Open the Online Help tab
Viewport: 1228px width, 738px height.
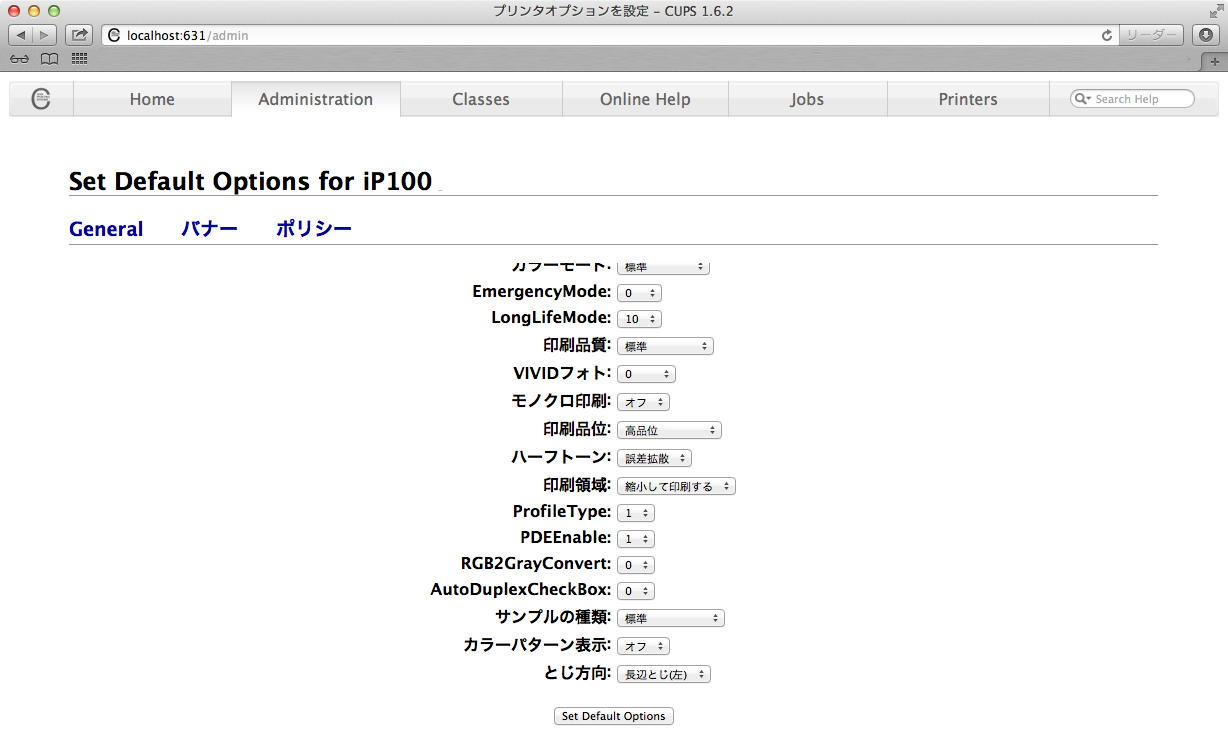click(645, 99)
